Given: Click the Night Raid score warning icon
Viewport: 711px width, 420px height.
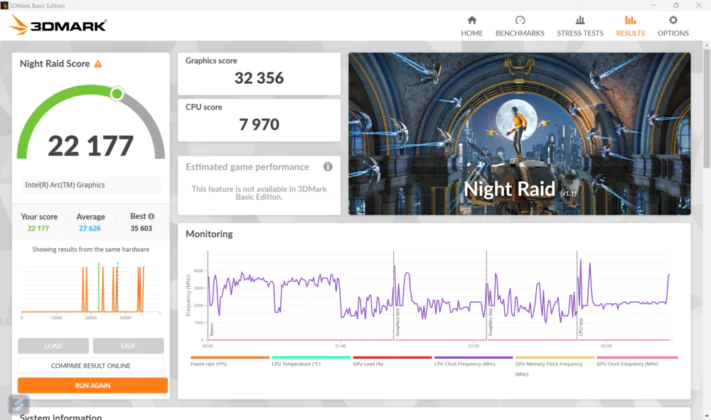Looking at the screenshot, I should 98,64.
